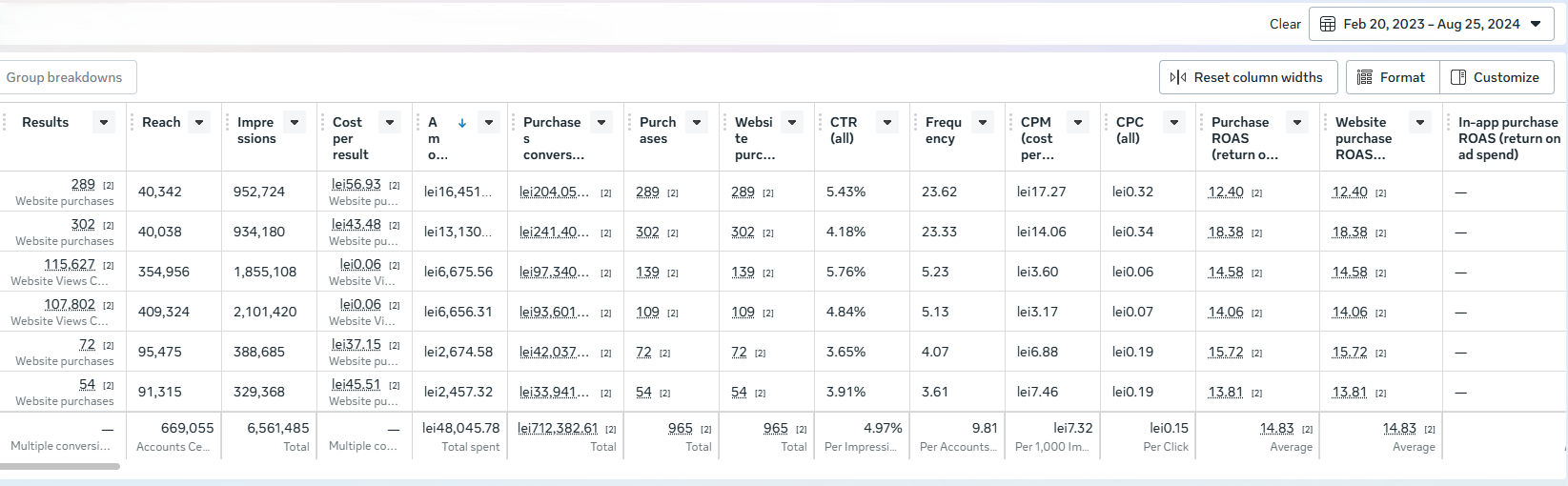This screenshot has width=1568, height=486.
Task: Open cost per result lei43.48
Action: (x=356, y=224)
